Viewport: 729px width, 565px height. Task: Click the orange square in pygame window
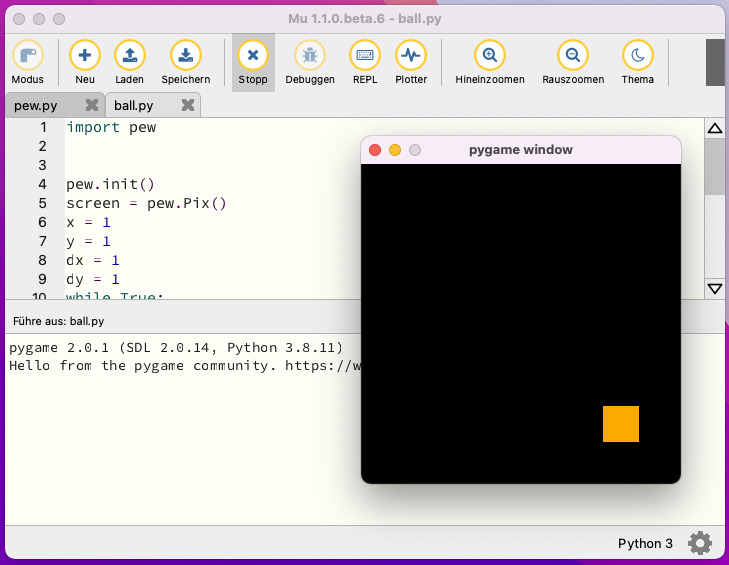(x=621, y=424)
